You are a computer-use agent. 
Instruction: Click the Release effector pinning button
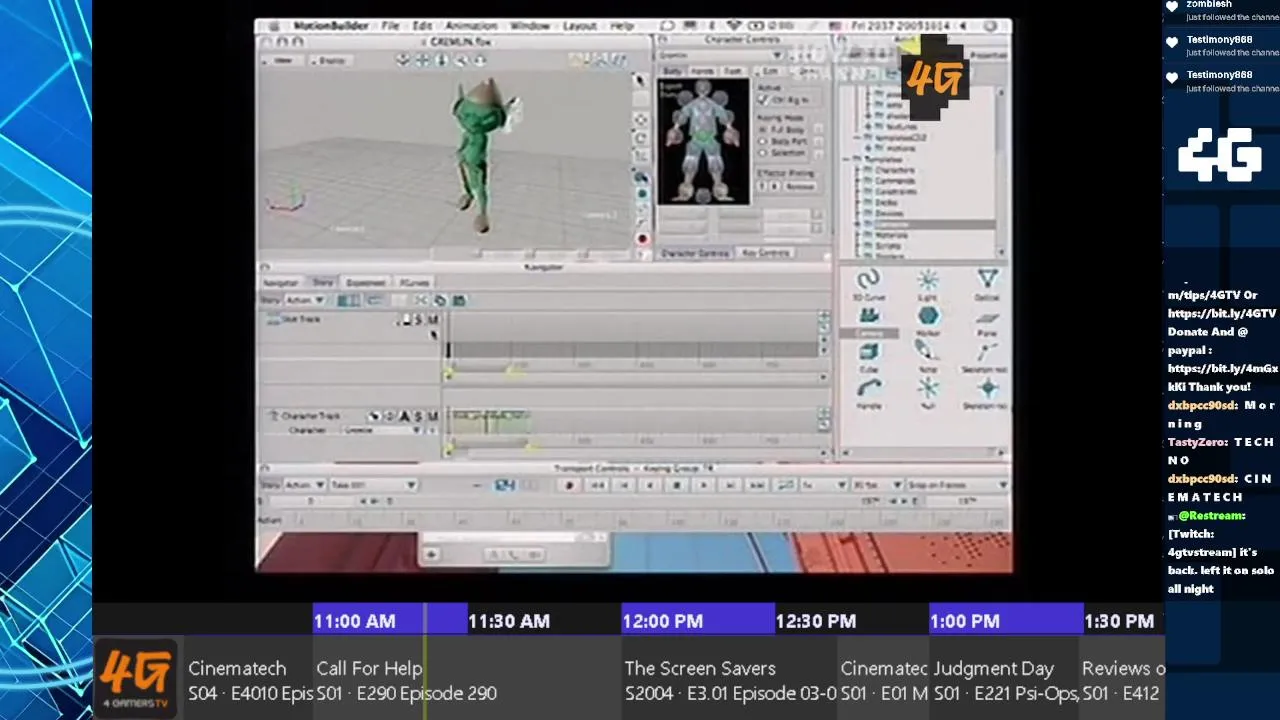800,186
